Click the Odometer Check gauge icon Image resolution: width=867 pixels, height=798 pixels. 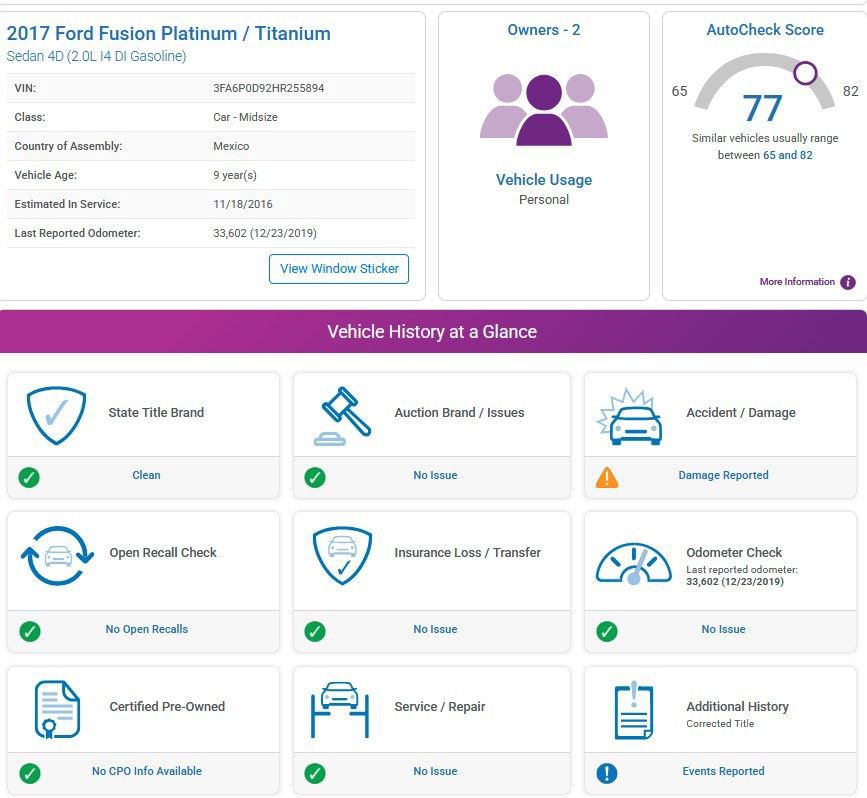pos(634,564)
